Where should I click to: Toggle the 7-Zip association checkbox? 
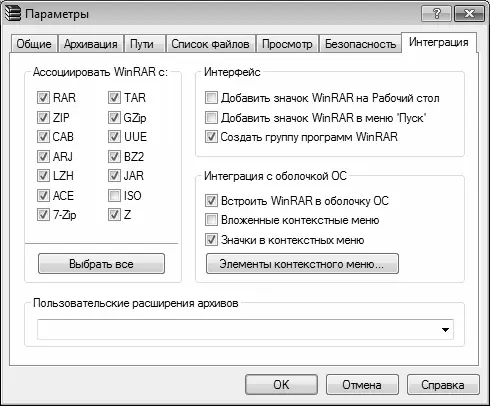pos(43,215)
